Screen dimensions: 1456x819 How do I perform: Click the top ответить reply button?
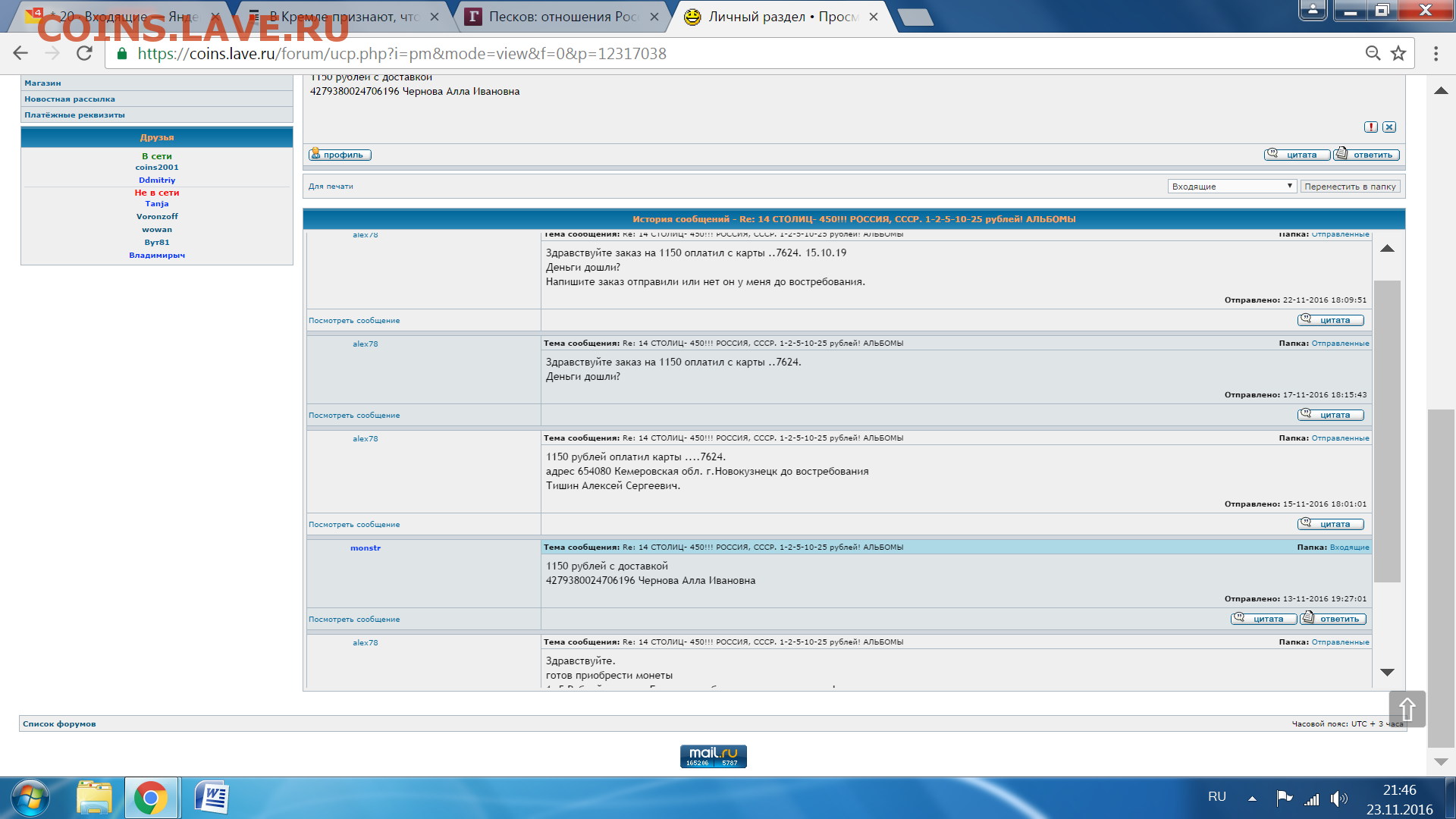tap(1367, 154)
